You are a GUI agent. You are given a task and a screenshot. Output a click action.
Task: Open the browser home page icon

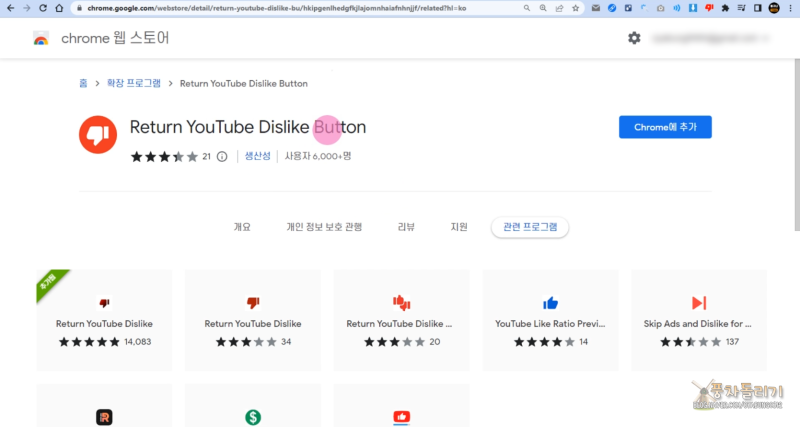59,8
